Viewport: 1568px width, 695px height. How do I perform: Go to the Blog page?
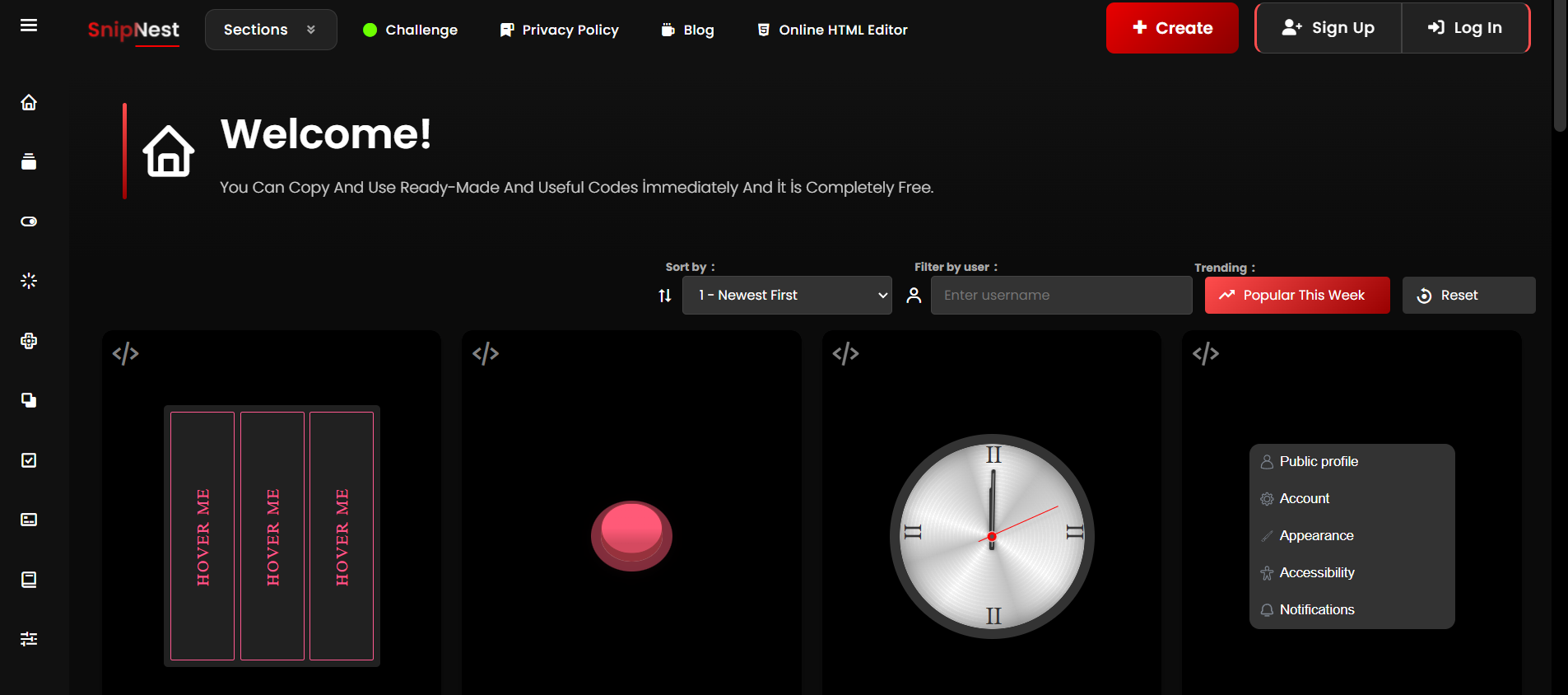click(x=688, y=30)
